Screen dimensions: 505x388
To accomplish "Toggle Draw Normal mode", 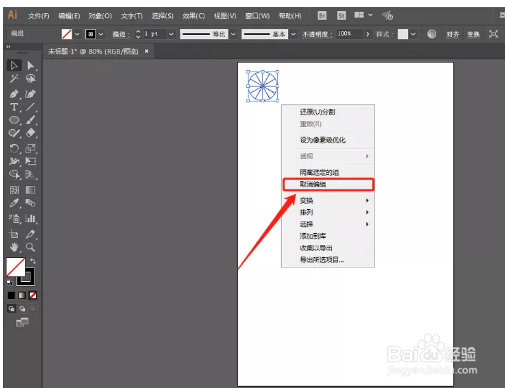I will pos(11,308).
